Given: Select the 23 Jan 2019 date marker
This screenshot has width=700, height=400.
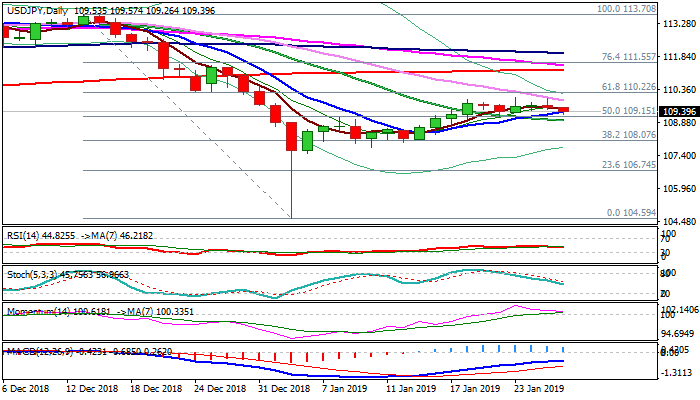Looking at the screenshot, I should coord(541,387).
